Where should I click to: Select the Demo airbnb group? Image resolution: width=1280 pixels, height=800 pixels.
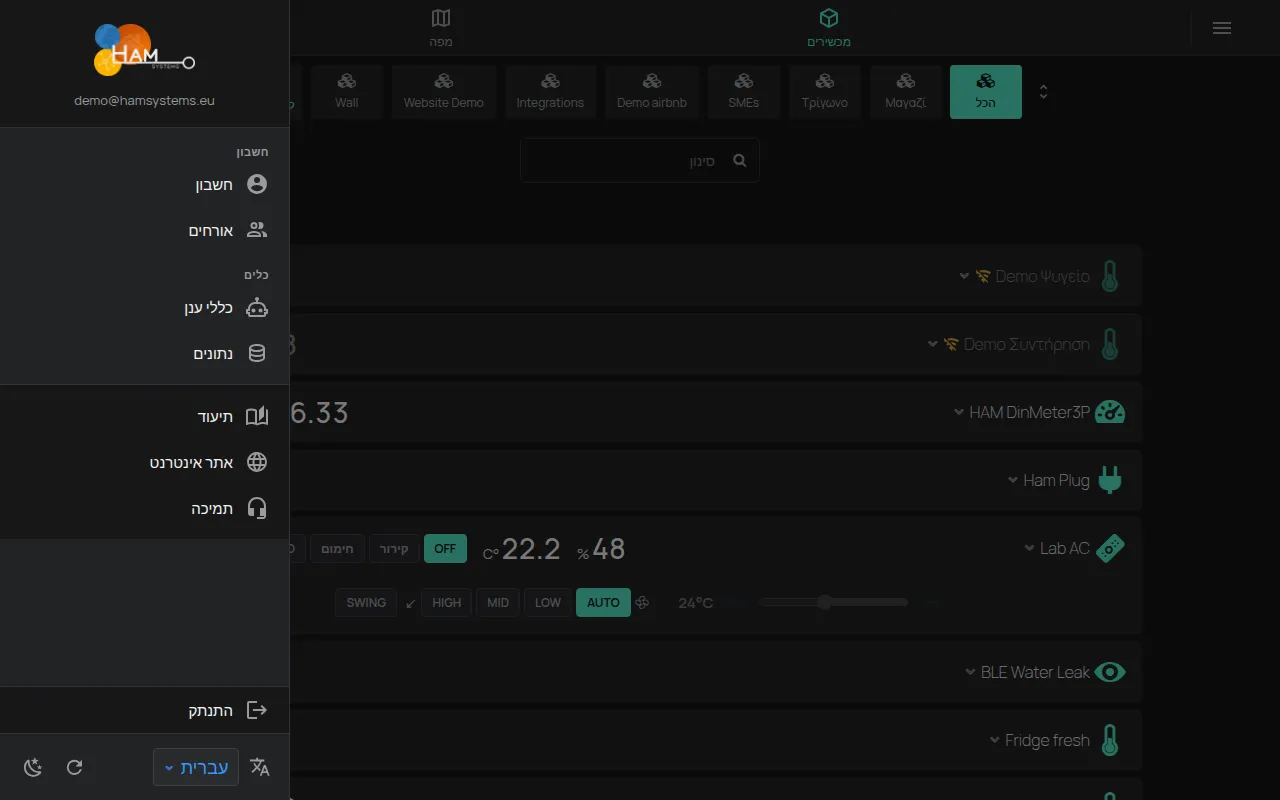(652, 92)
